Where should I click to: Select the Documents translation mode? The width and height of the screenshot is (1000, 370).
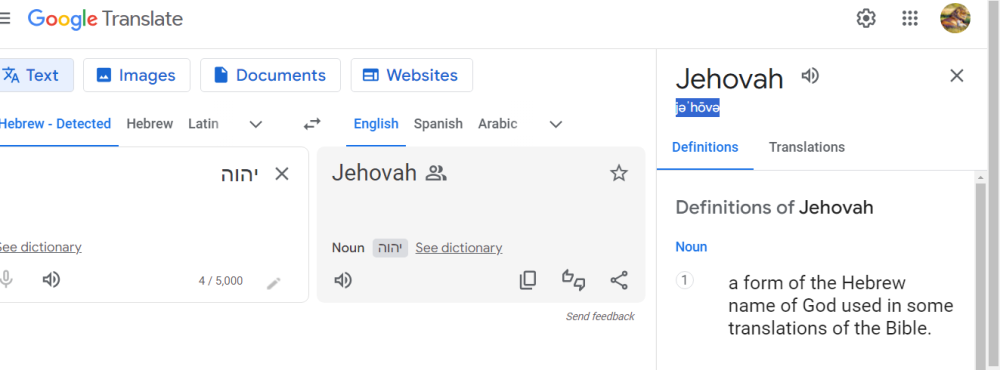270,75
